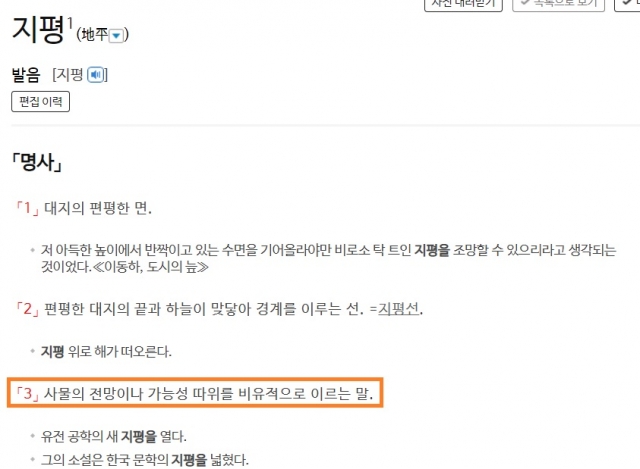Click the example 지평 위로 해가 떠오른다
The image size is (640, 469).
pyautogui.click(x=106, y=351)
